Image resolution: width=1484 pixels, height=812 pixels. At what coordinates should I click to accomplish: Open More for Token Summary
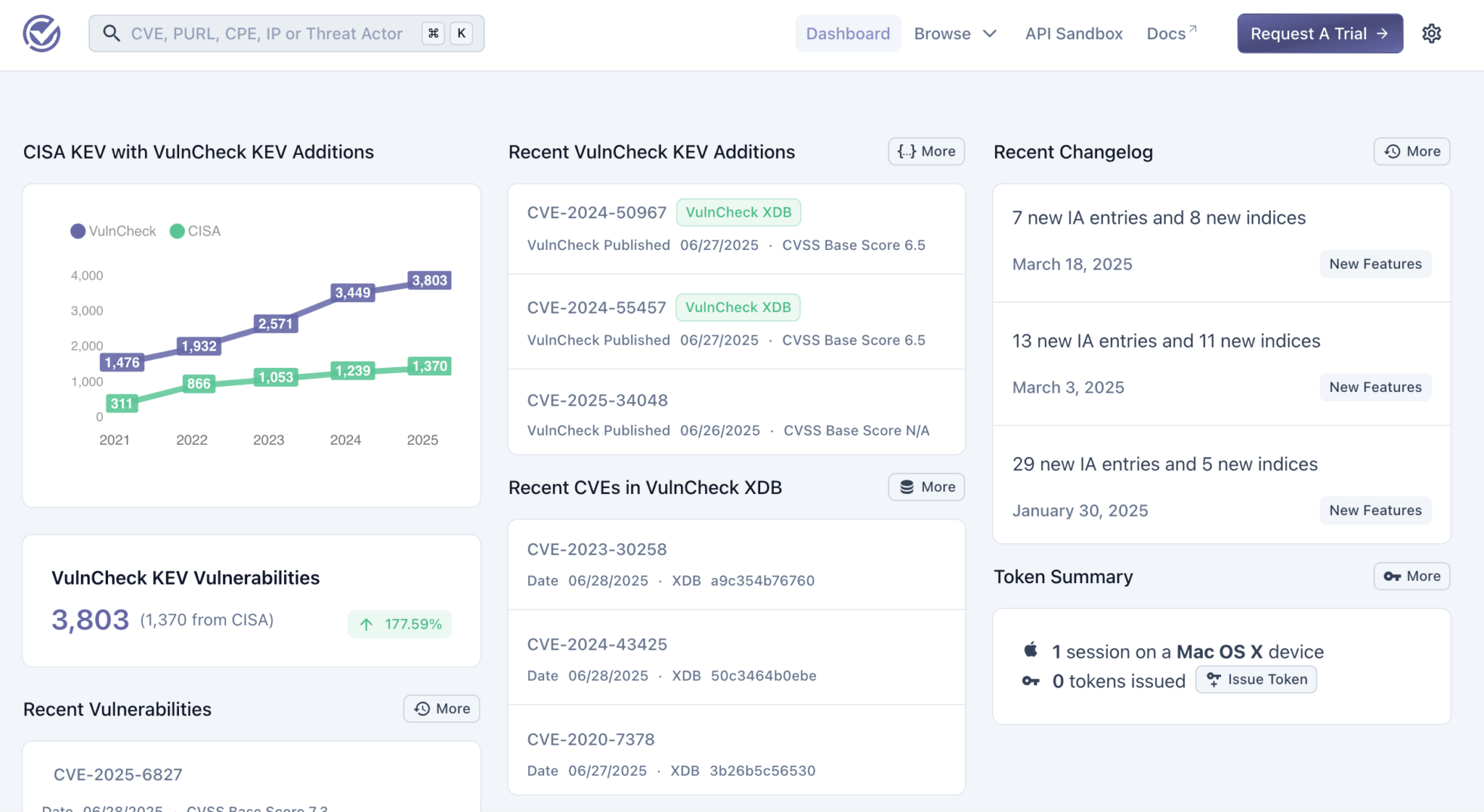(x=1412, y=576)
